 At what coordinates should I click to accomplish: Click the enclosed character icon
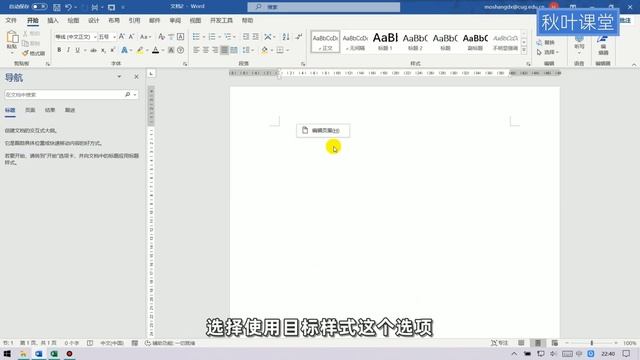[x=180, y=50]
